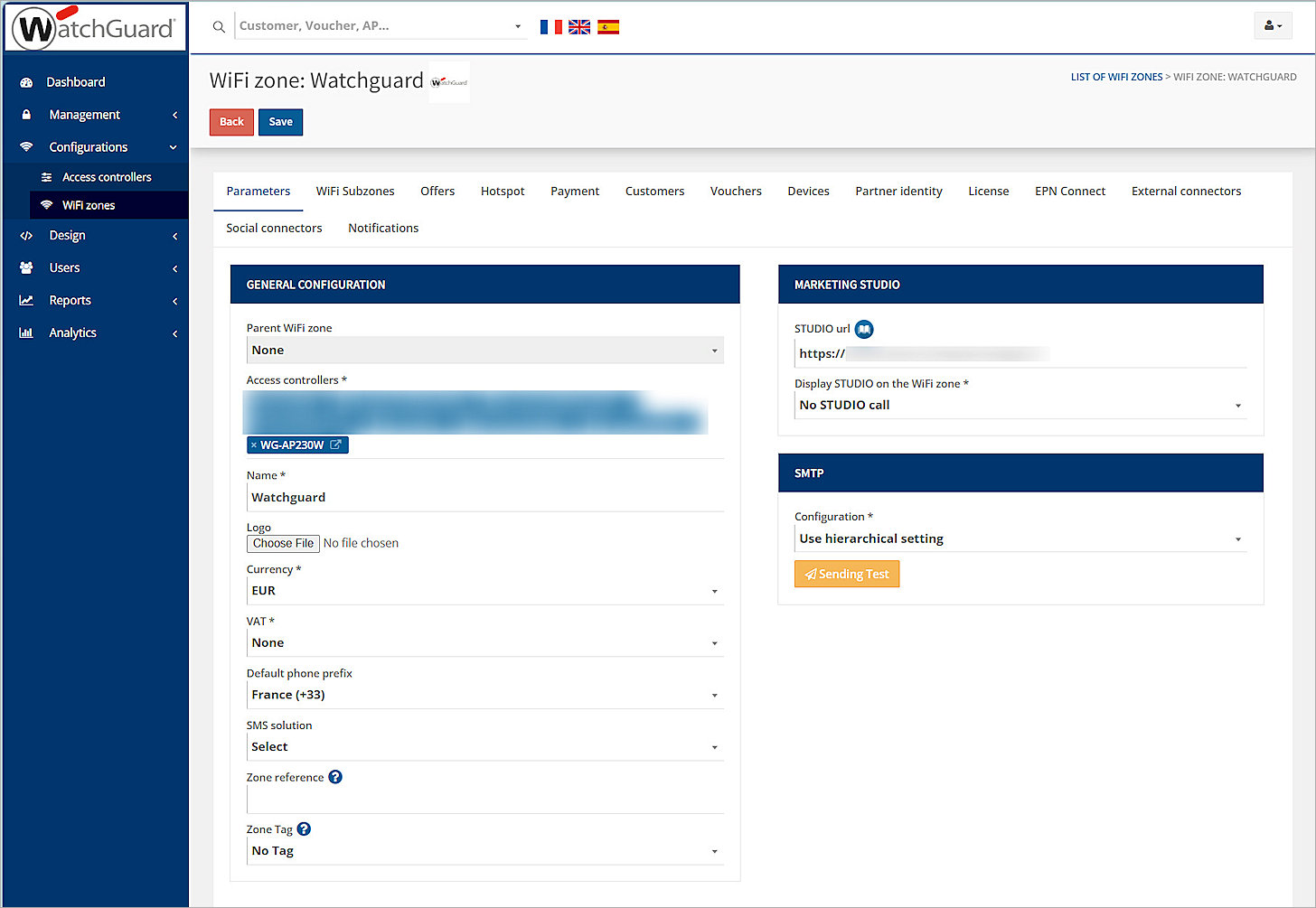Open SMTP Configuration dropdown

tap(1020, 538)
